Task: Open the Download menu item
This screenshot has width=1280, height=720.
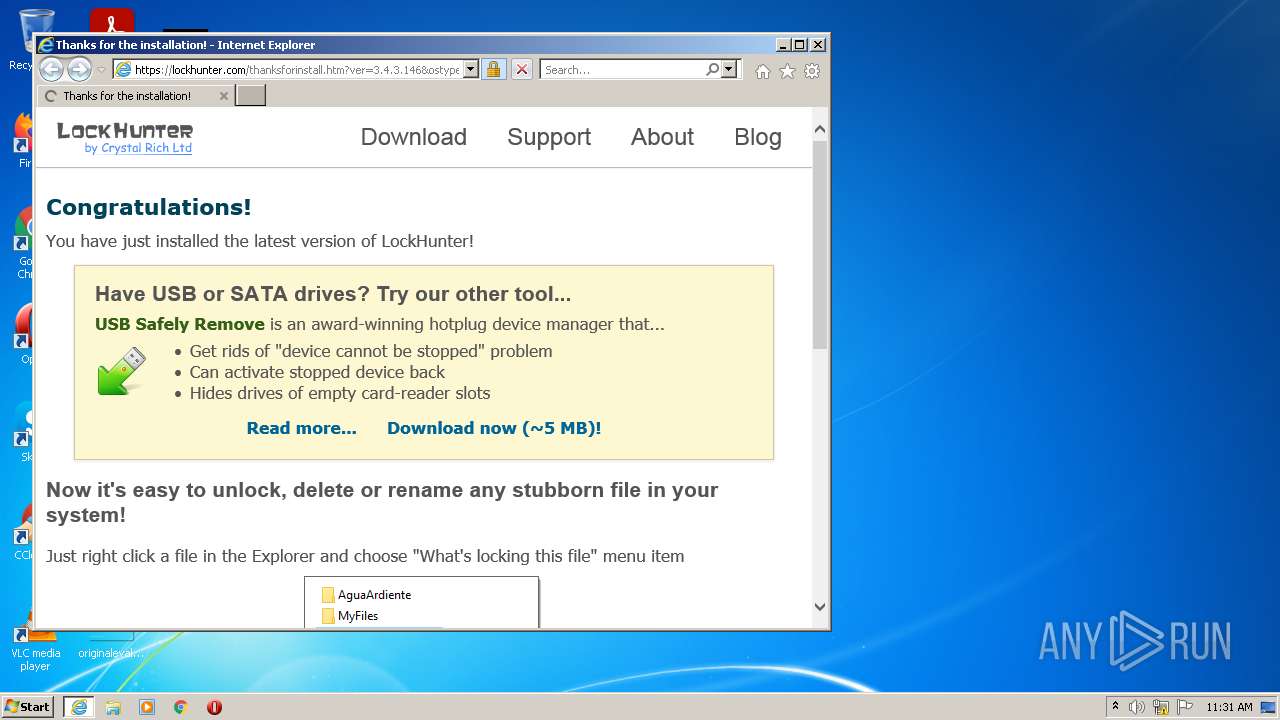Action: click(x=413, y=137)
